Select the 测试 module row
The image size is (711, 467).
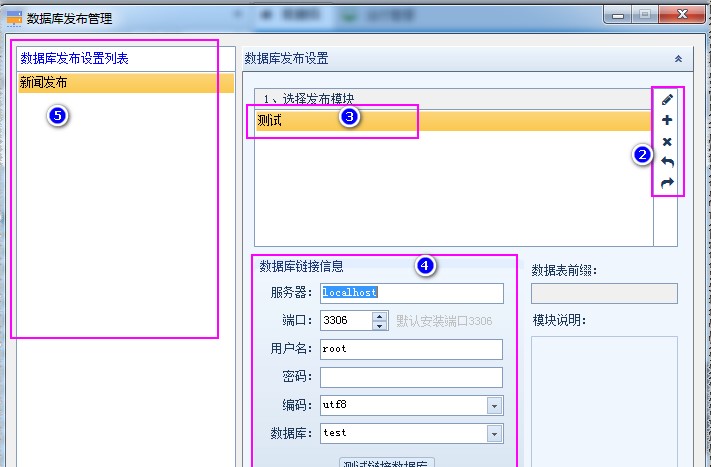click(x=453, y=121)
